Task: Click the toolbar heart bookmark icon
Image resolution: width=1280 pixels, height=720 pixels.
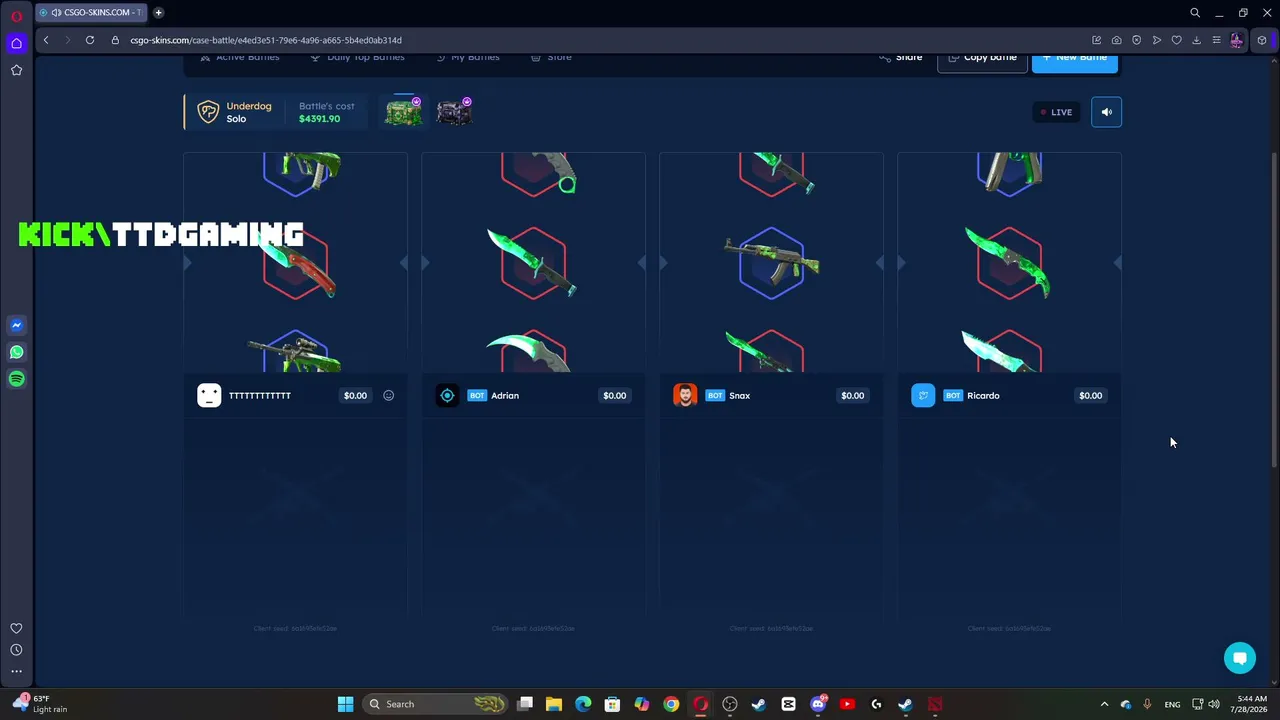Action: pyautogui.click(x=1176, y=40)
